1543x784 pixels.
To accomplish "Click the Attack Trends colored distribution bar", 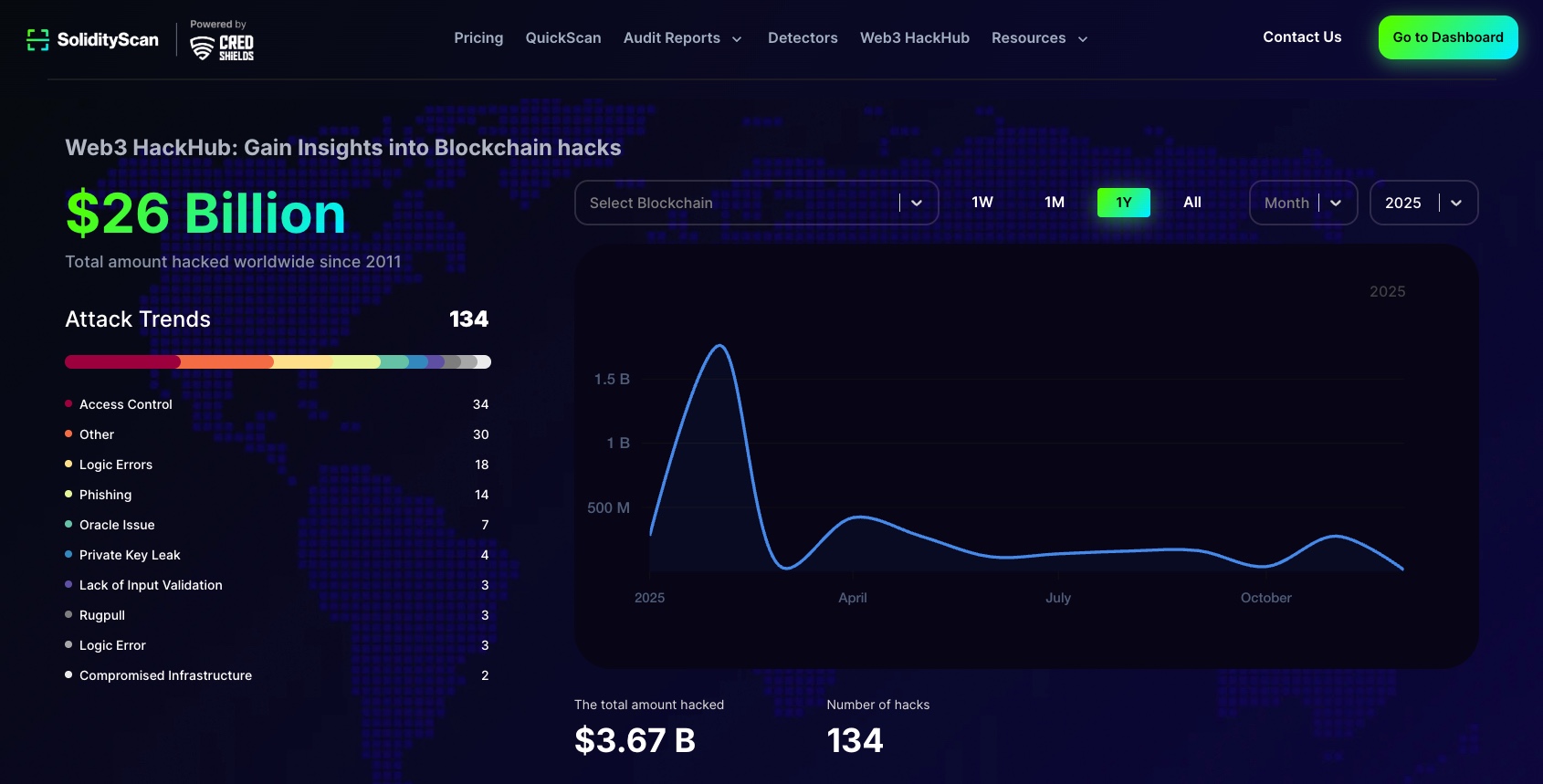I will [x=278, y=362].
